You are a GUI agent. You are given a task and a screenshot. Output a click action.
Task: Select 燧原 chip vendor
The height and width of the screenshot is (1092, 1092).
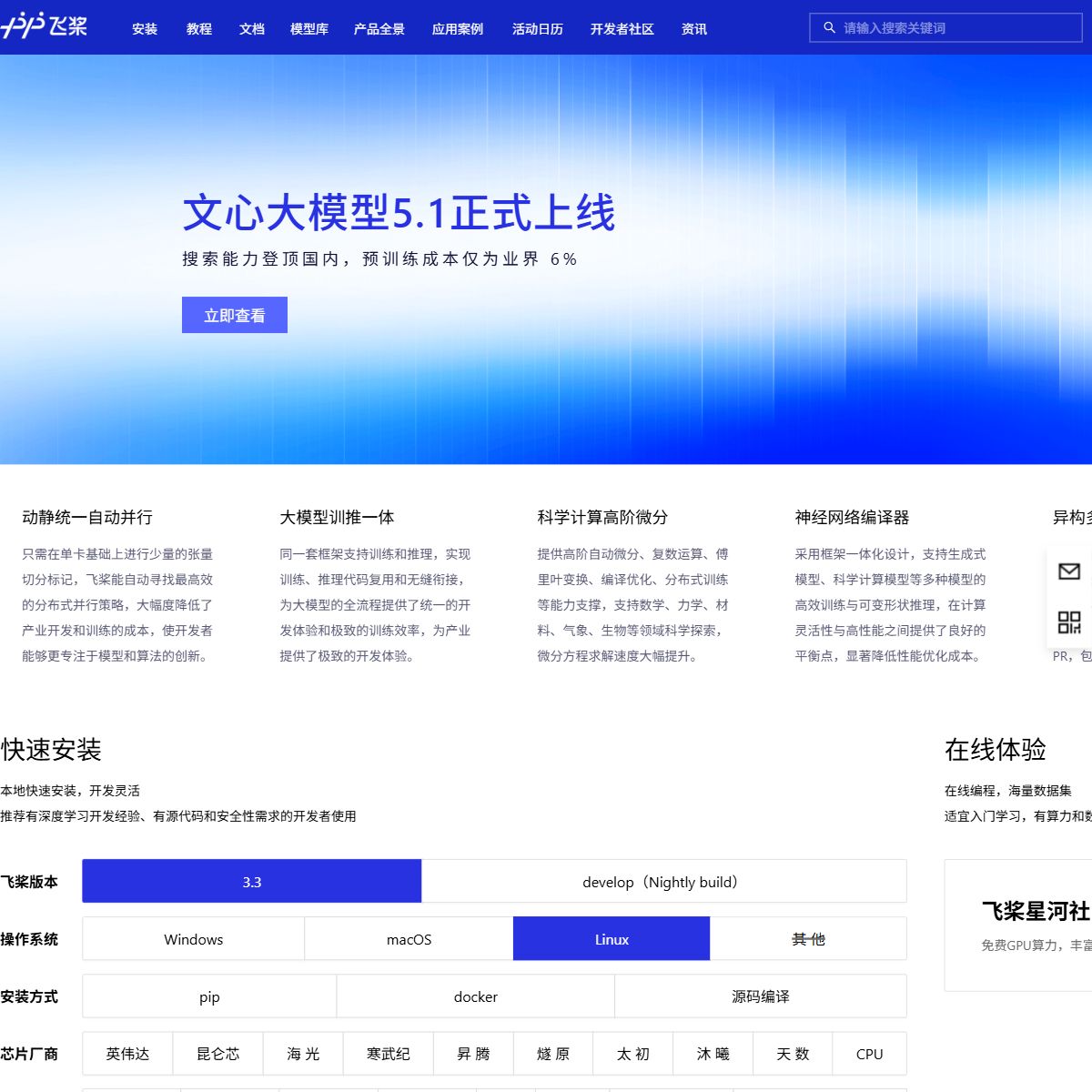click(553, 1054)
